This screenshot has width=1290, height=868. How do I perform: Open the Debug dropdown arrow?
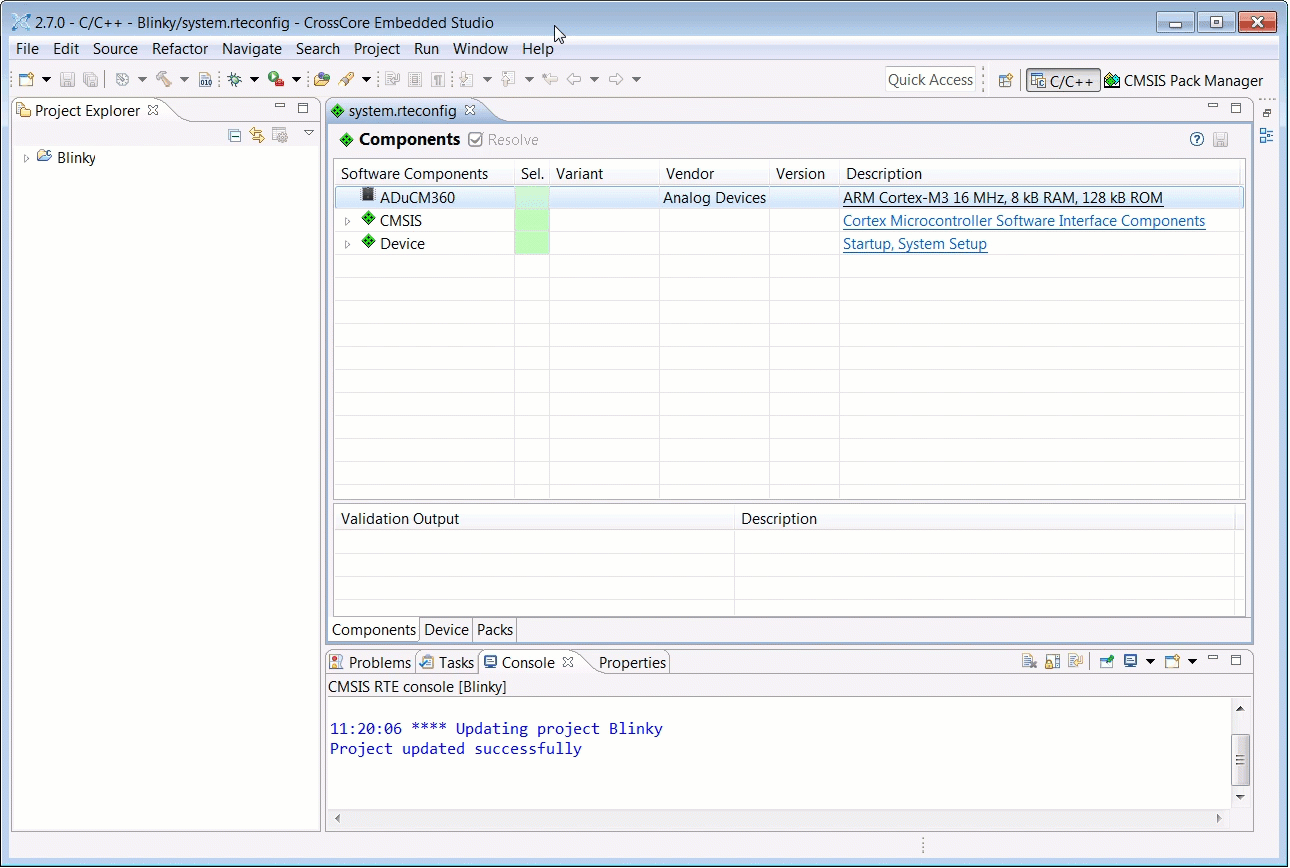(x=254, y=79)
